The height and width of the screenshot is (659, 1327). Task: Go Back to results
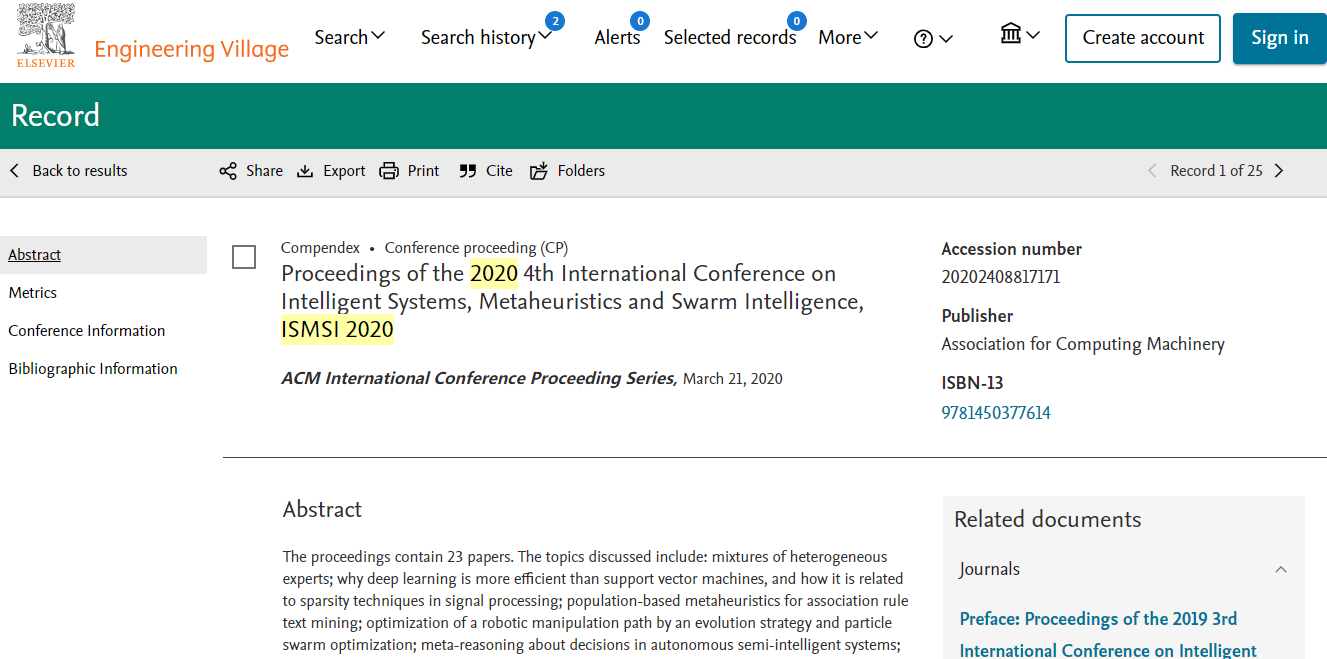(x=80, y=171)
